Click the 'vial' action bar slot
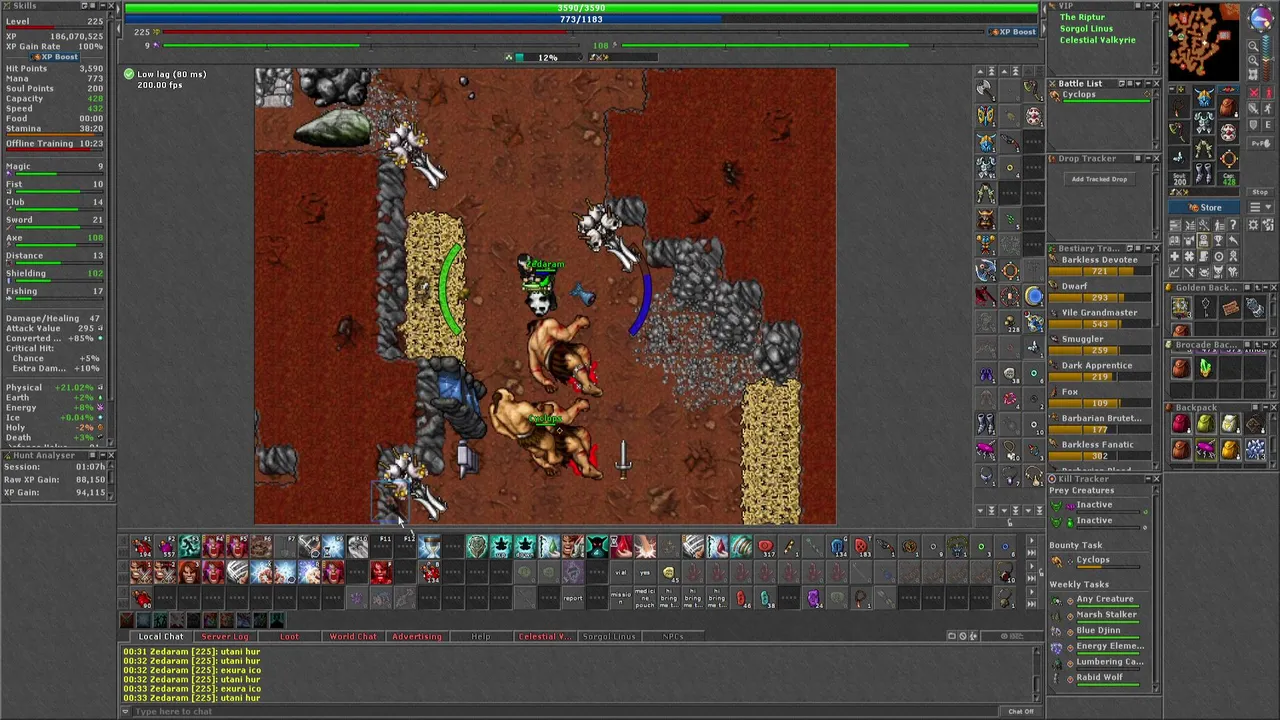This screenshot has height=720, width=1280. 622,573
